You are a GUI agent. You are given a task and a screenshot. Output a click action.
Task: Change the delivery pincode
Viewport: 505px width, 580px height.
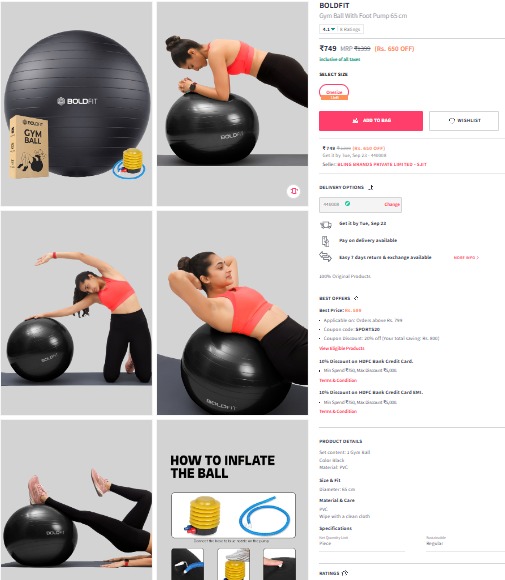(392, 204)
